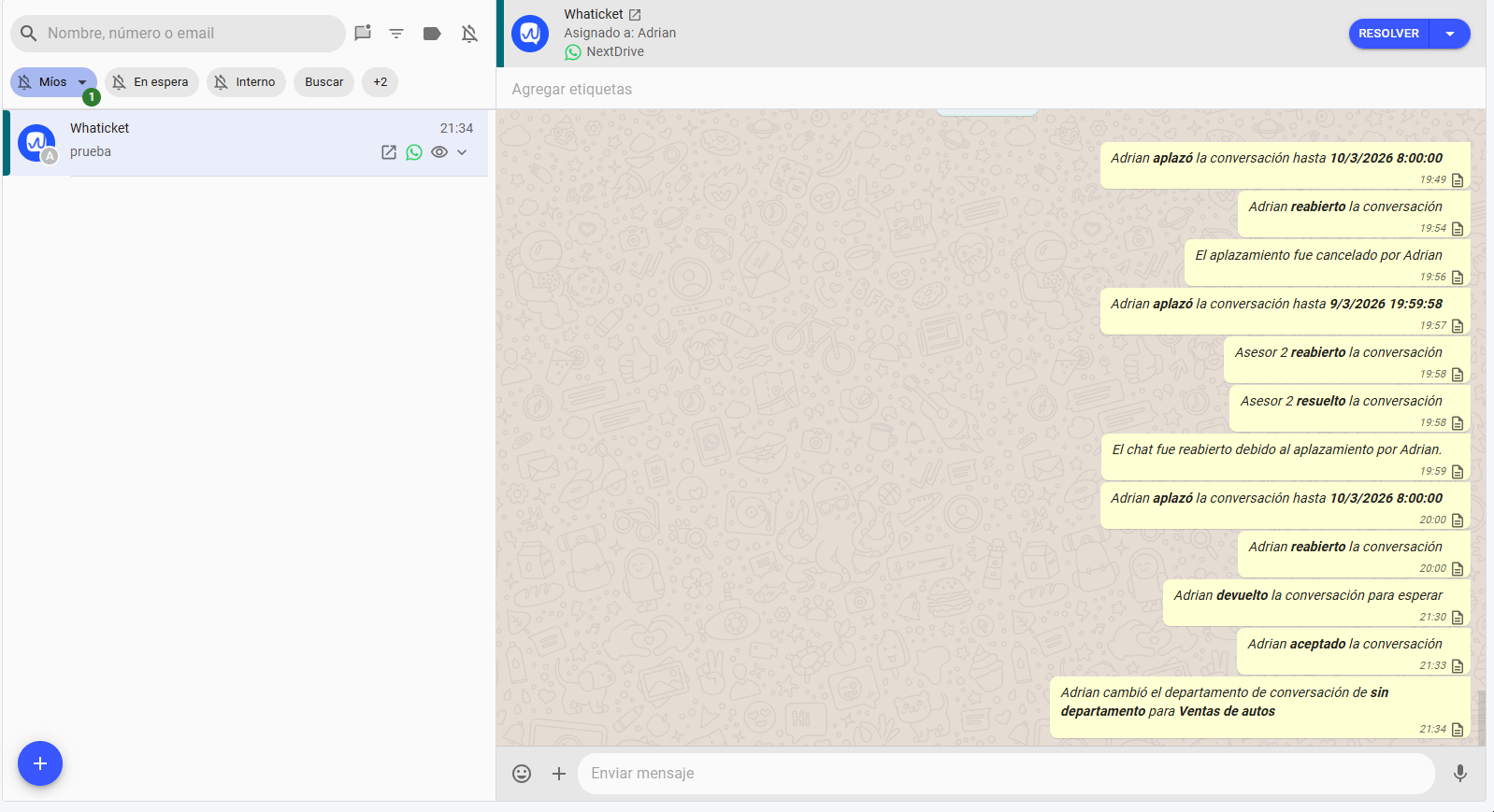Click note icon on Asesor 2 resuelto message

click(1458, 423)
